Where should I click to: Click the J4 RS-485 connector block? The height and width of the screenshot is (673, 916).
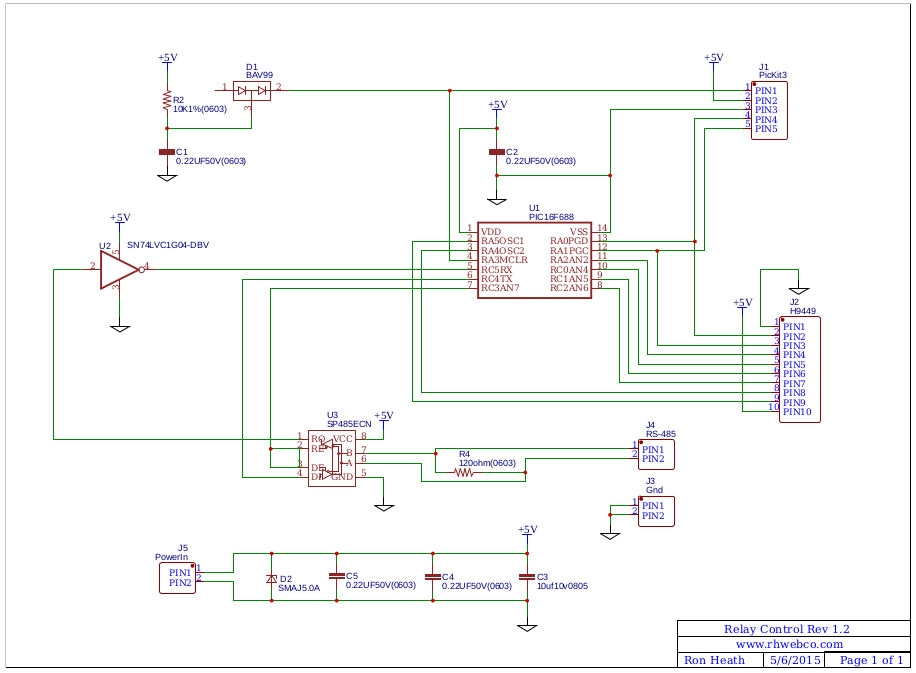[656, 454]
